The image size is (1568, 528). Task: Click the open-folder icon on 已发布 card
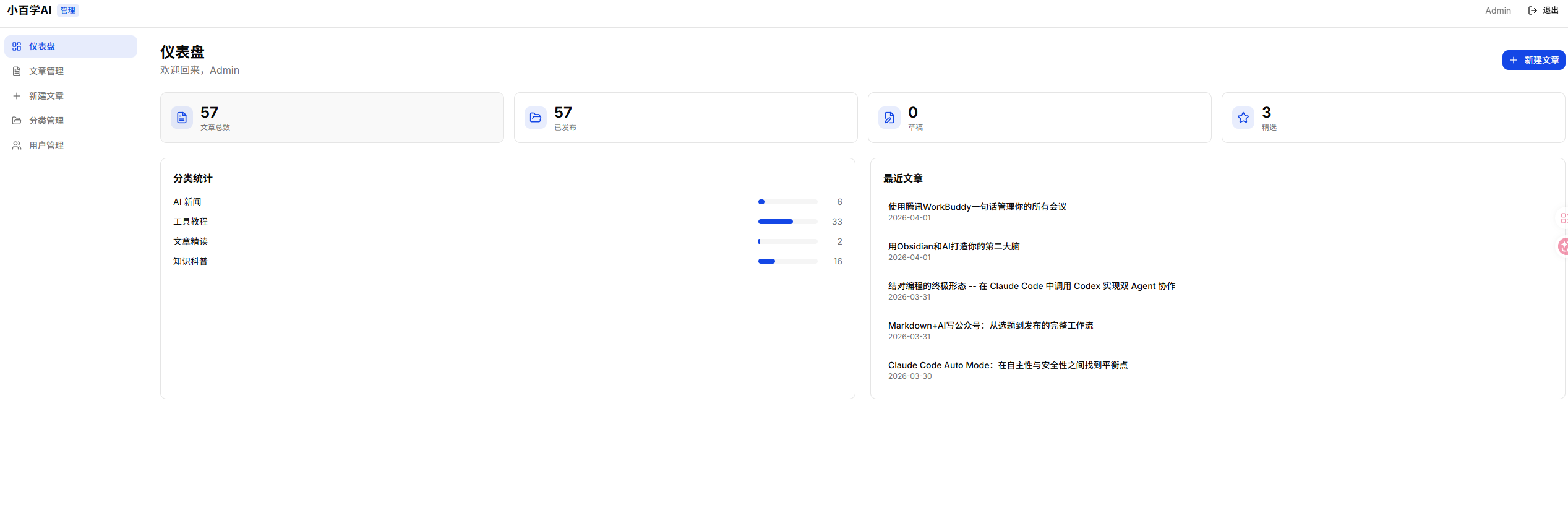coord(536,118)
